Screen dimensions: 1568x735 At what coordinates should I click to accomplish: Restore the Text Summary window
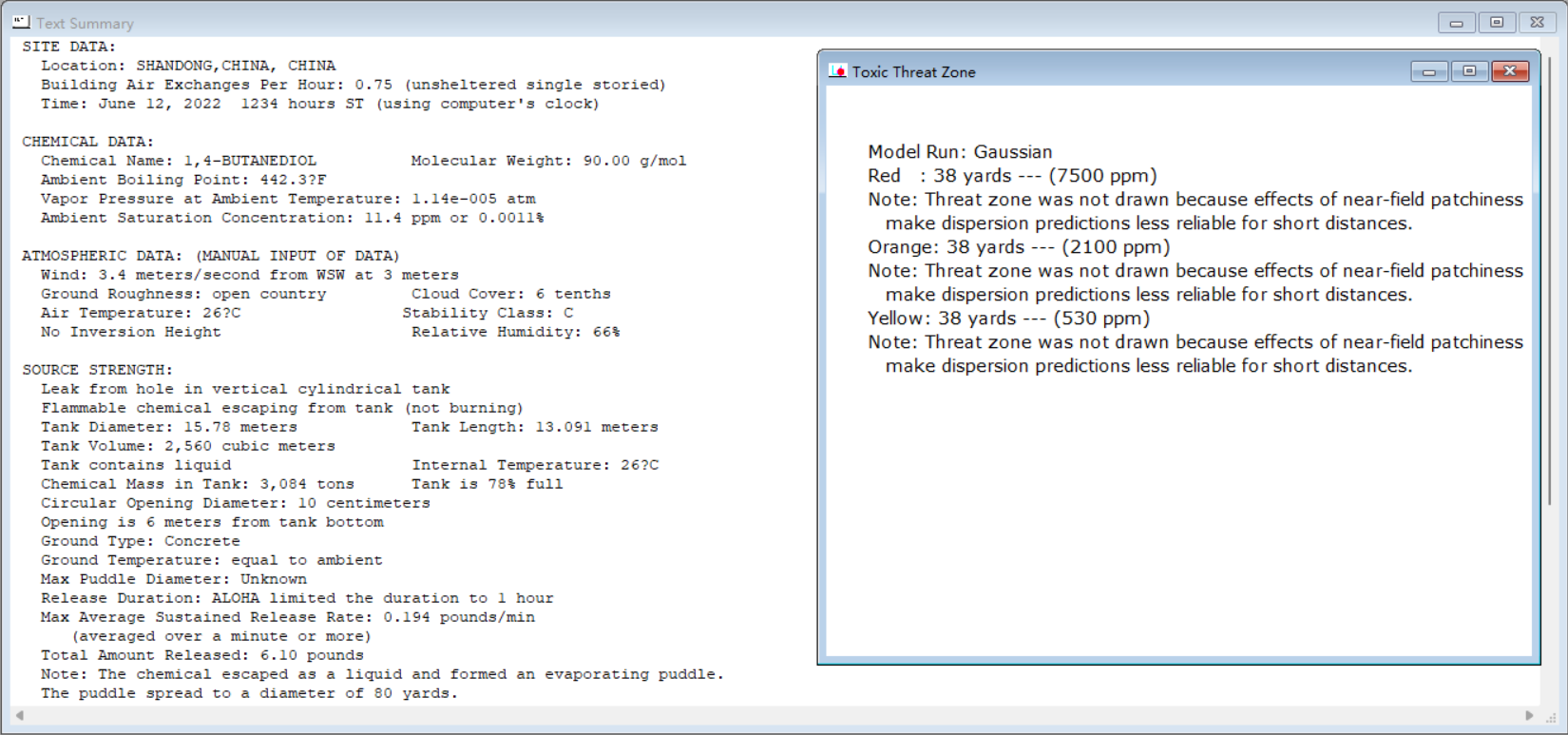click(1497, 22)
